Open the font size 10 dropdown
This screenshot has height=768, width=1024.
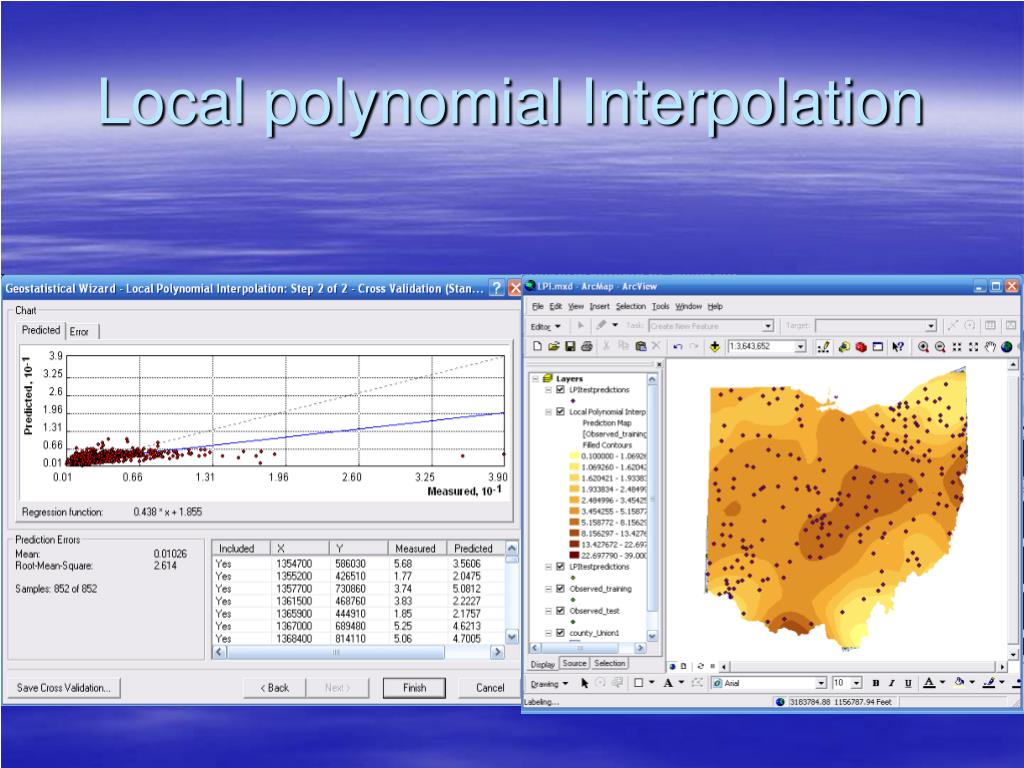point(856,683)
